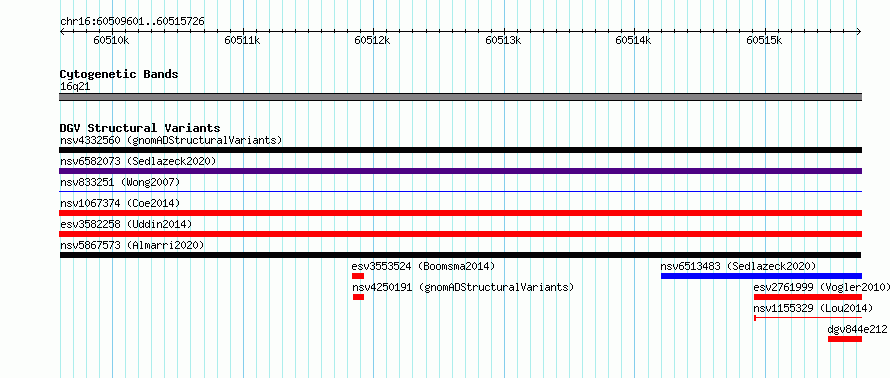Click the Cytogenetic Bands track title

tap(119, 74)
